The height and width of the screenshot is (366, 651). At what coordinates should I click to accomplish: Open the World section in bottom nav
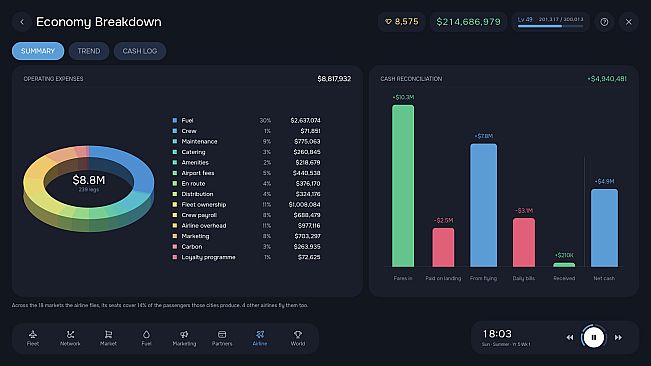pyautogui.click(x=298, y=338)
